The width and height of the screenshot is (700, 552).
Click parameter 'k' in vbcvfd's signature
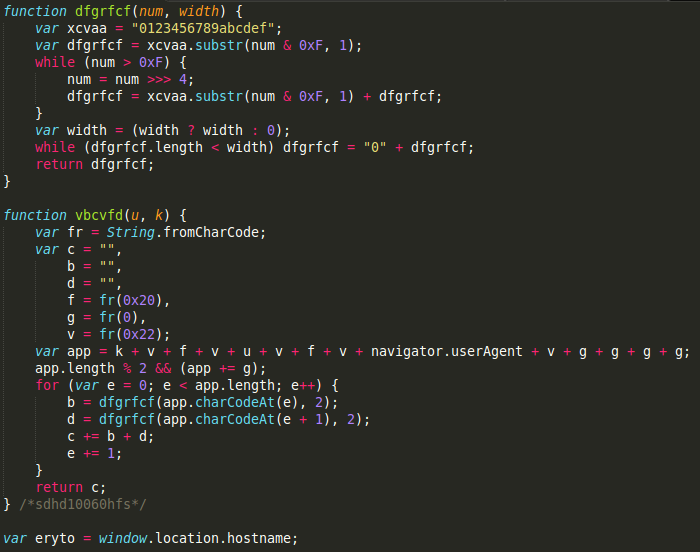159,215
